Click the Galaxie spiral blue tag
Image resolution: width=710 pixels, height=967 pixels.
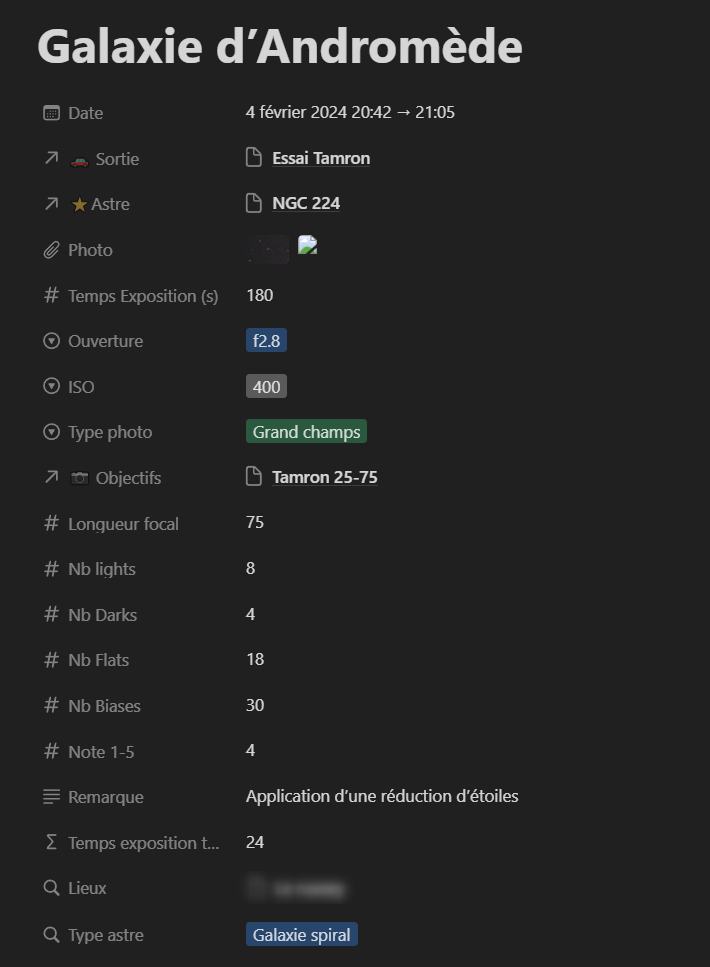tap(302, 935)
